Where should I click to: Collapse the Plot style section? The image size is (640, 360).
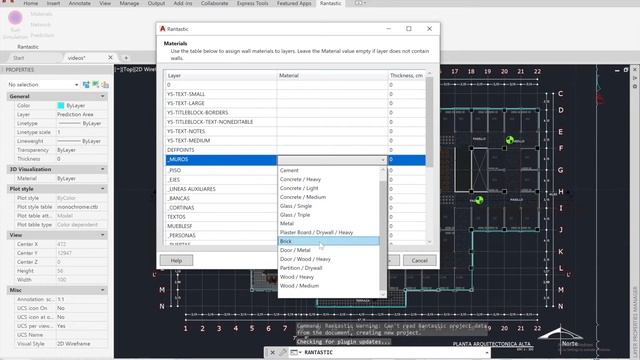coord(102,189)
